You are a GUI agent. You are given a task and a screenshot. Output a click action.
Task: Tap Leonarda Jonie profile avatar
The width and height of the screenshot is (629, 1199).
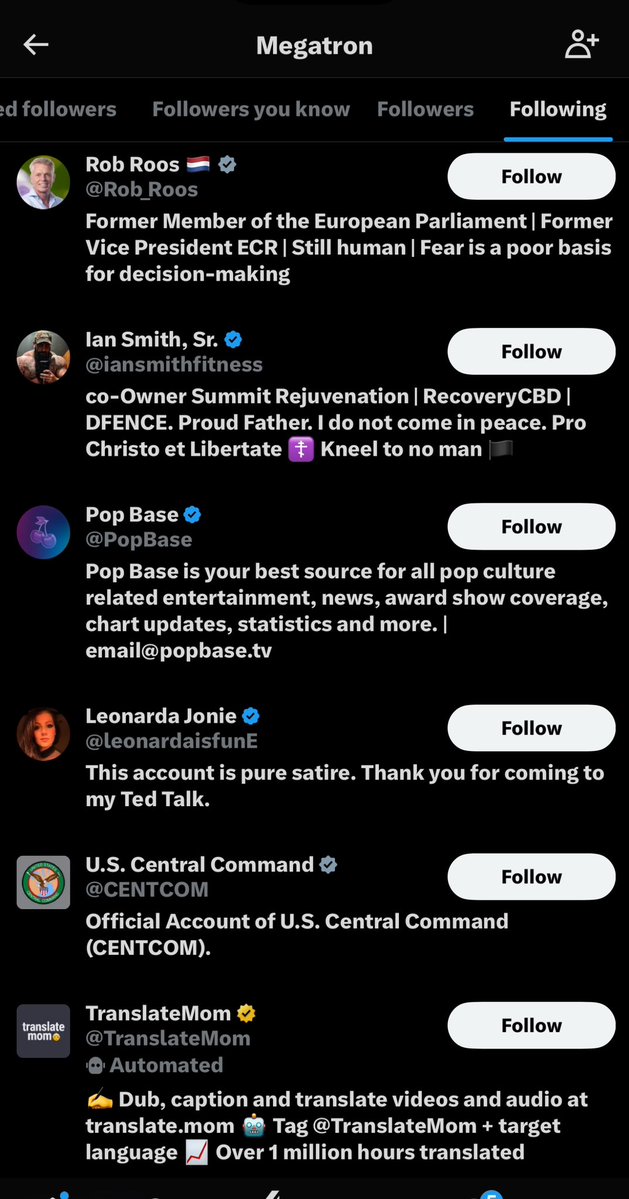point(44,735)
